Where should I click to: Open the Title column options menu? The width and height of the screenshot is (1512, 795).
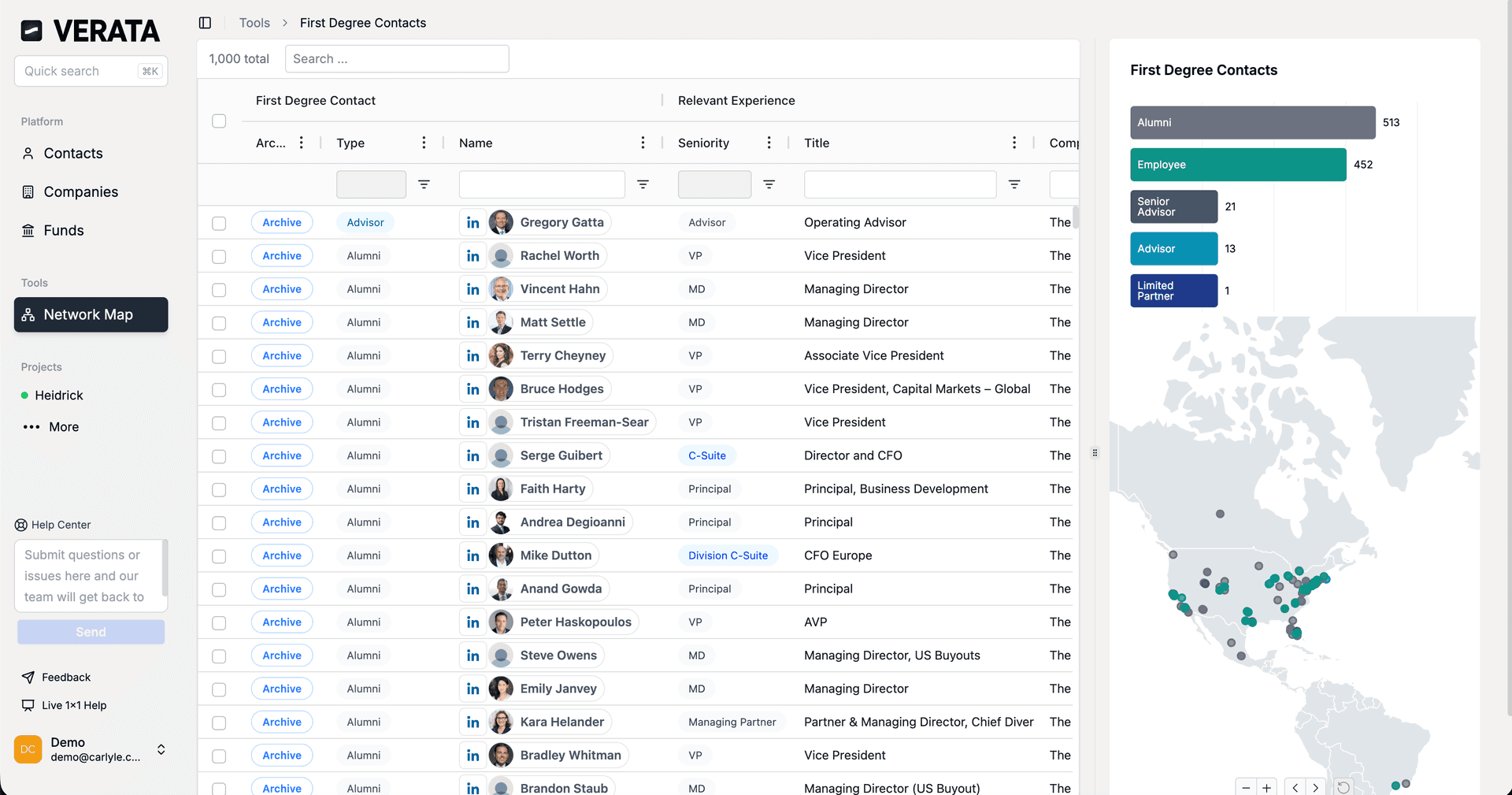coord(1014,143)
